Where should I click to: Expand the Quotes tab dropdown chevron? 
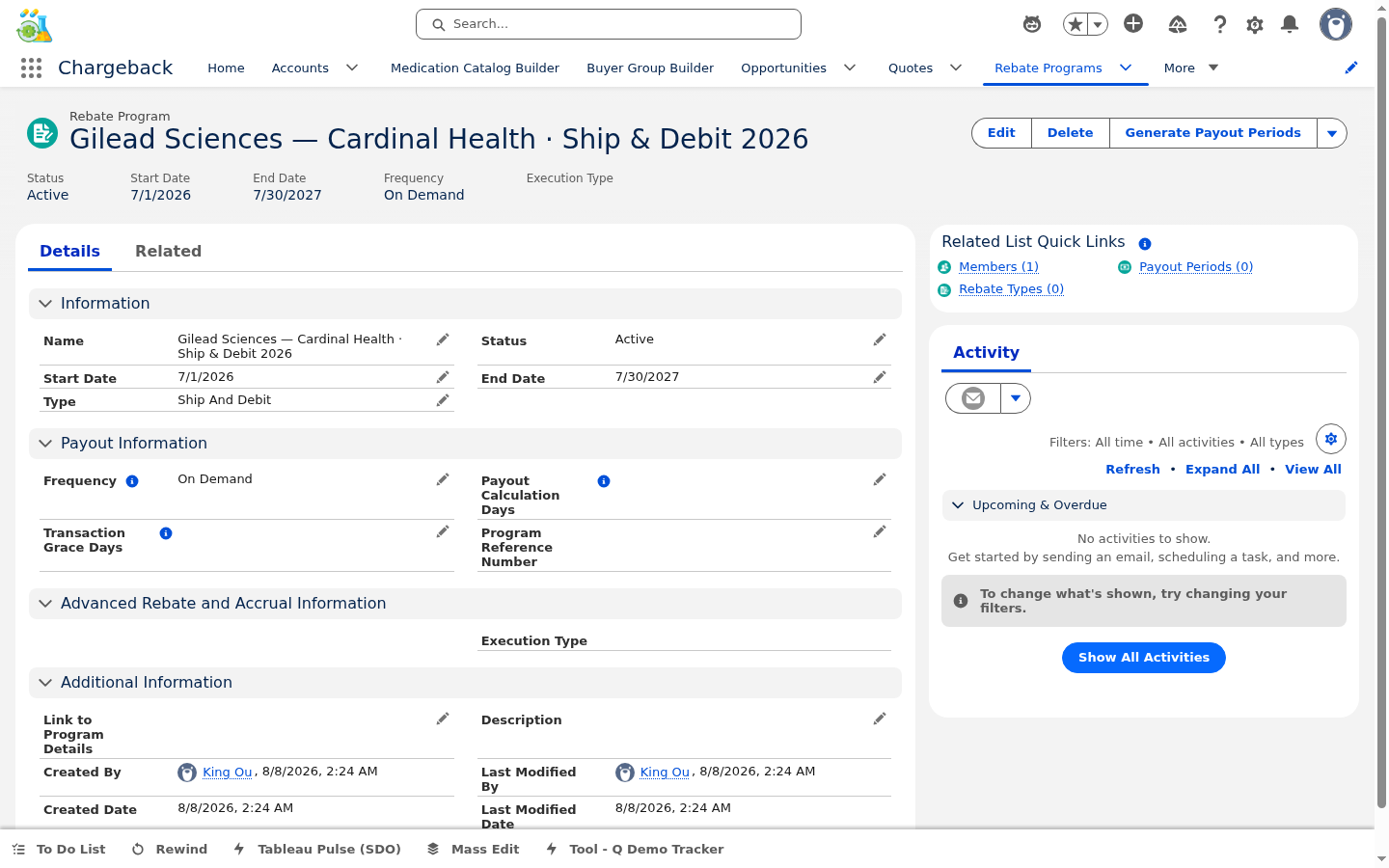pyautogui.click(x=956, y=68)
